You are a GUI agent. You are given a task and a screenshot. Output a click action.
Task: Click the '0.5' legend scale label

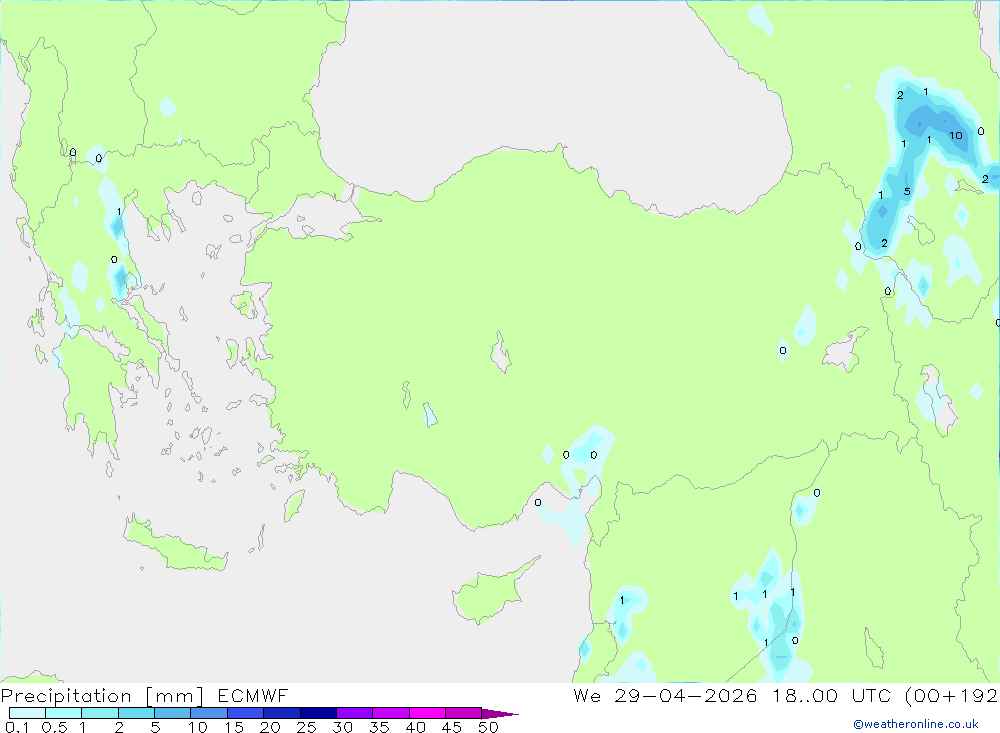[x=54, y=727]
